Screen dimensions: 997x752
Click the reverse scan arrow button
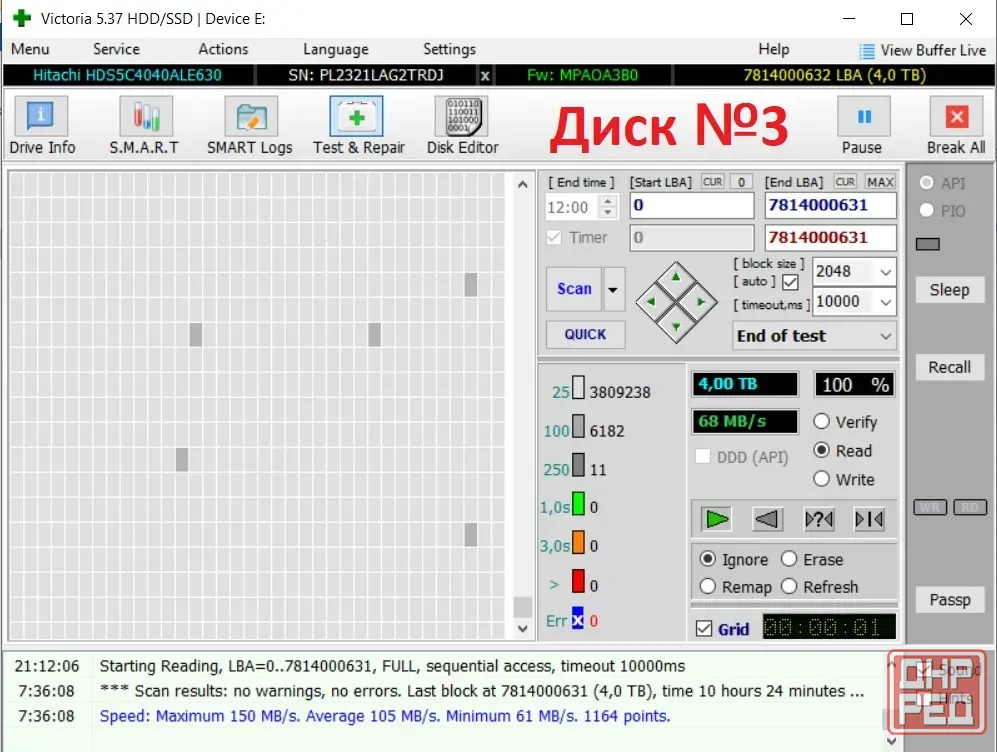pyautogui.click(x=767, y=519)
